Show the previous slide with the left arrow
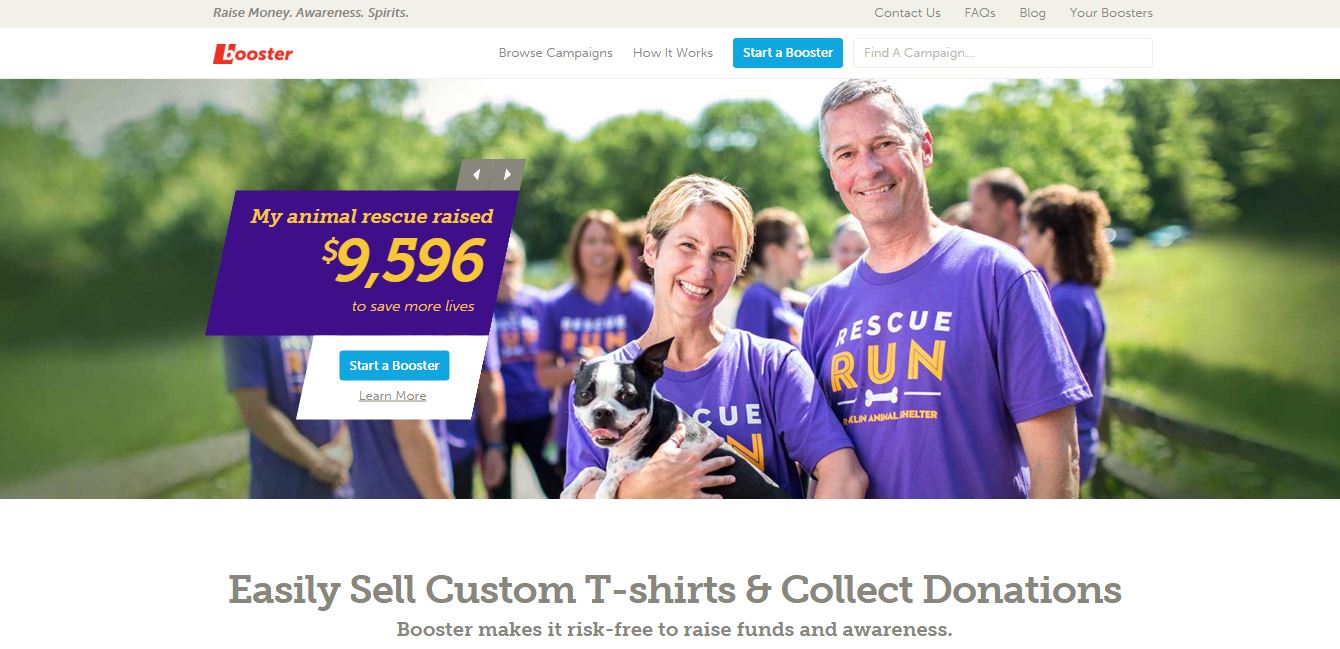 click(x=476, y=175)
